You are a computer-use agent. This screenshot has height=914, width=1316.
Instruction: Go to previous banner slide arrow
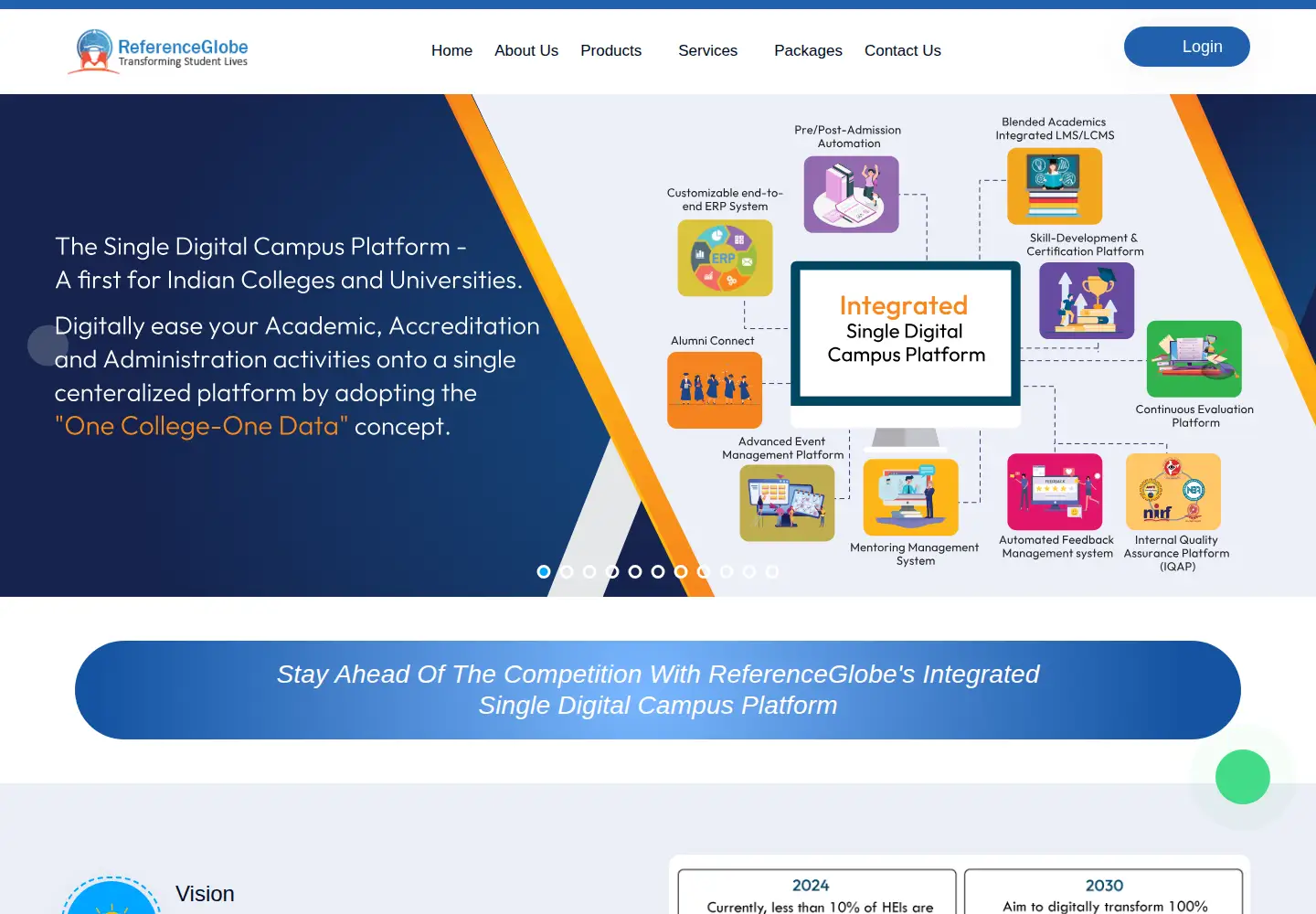click(48, 345)
